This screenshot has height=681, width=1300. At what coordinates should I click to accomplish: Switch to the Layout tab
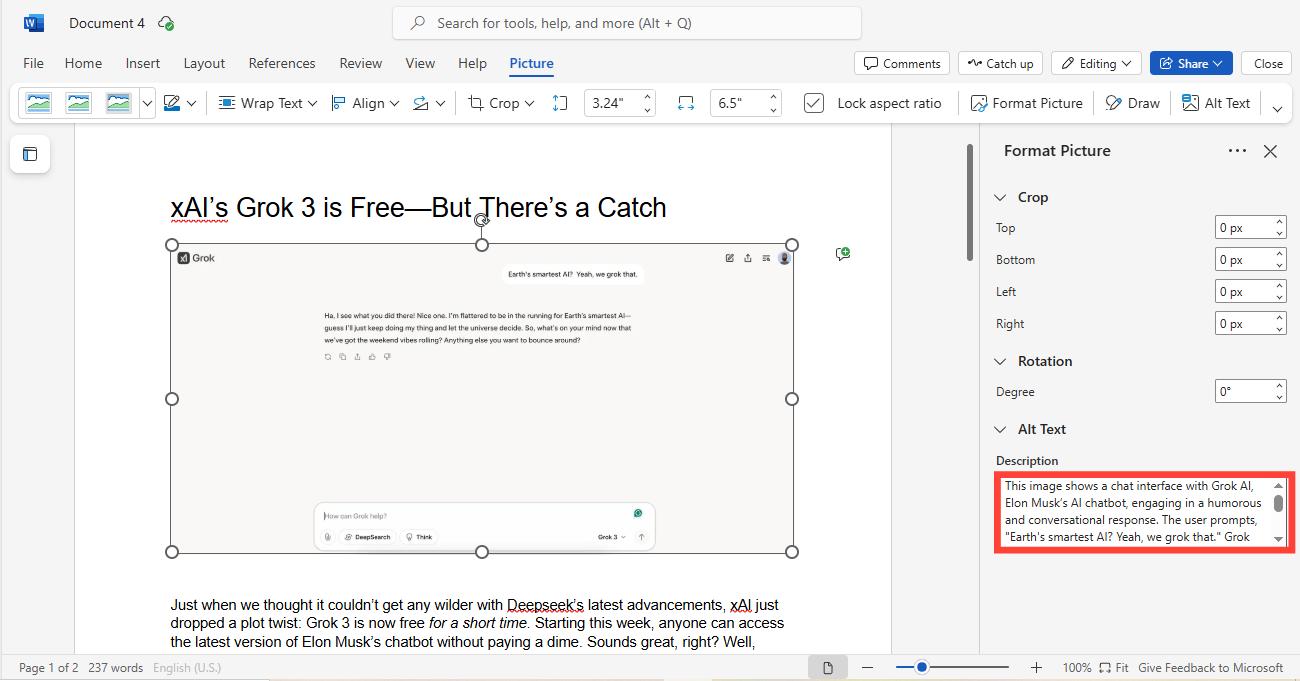pyautogui.click(x=204, y=63)
